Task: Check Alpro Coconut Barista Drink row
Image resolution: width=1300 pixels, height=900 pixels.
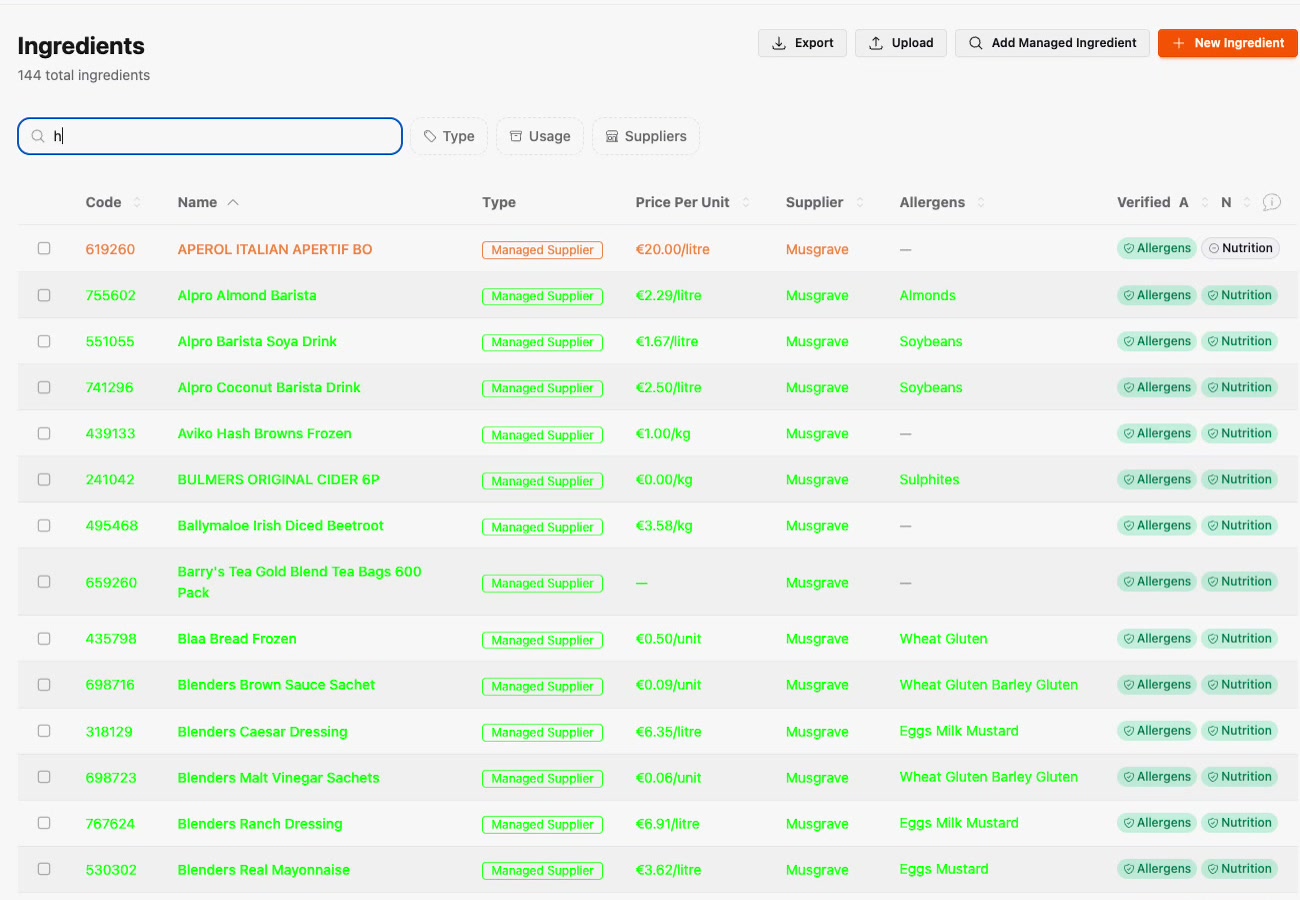Action: pos(44,387)
